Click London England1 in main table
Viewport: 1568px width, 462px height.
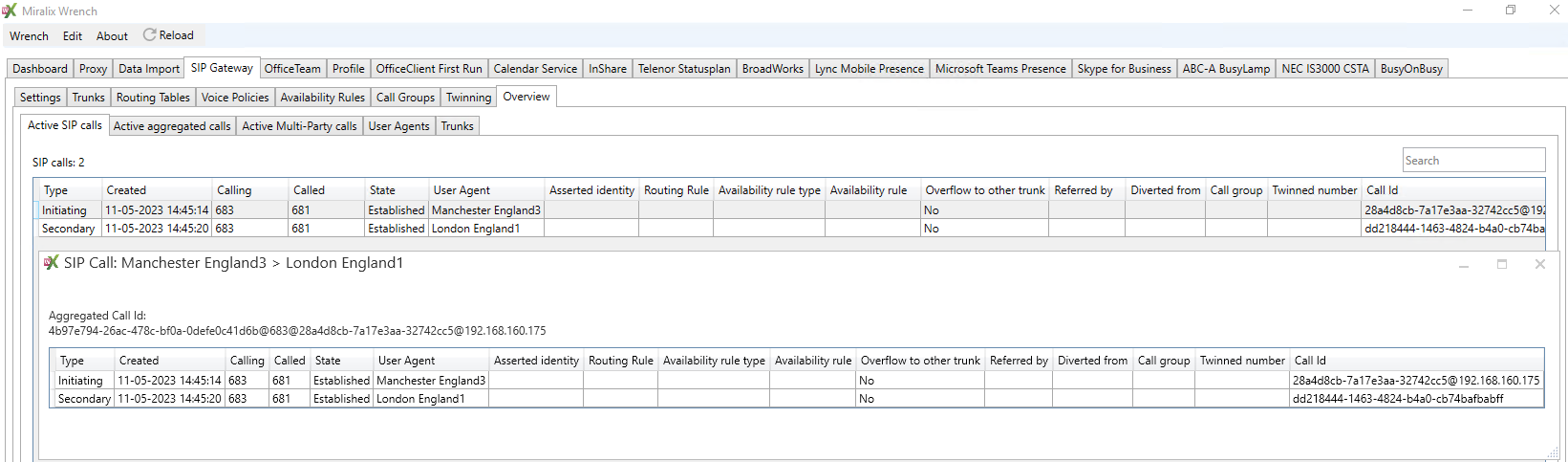click(x=476, y=229)
